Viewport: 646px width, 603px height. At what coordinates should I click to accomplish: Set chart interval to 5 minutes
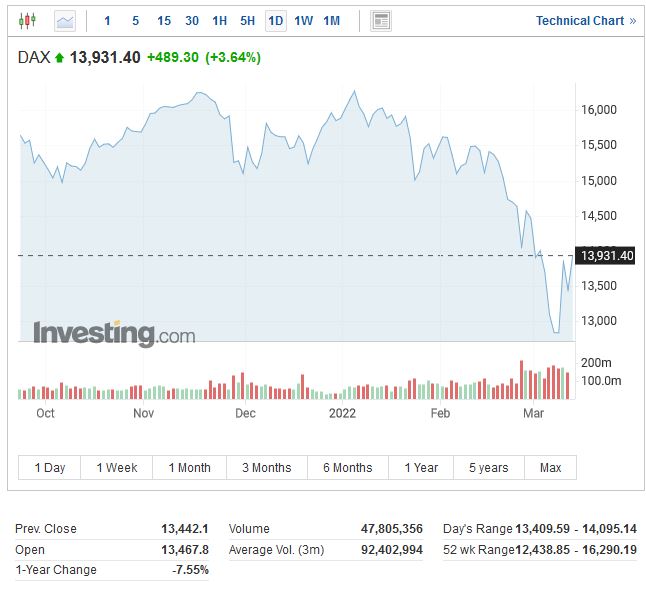click(x=135, y=20)
